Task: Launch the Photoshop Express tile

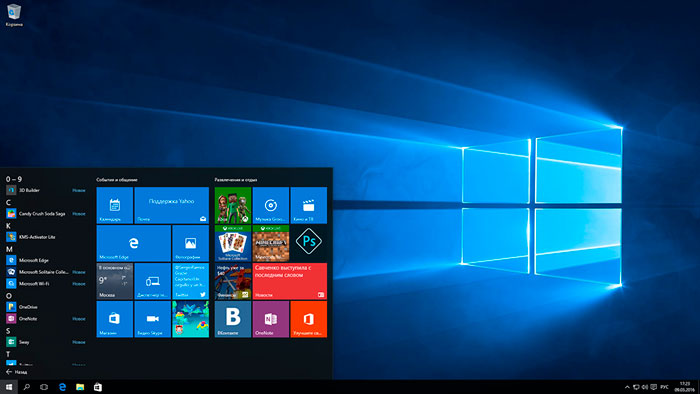Action: (x=308, y=243)
